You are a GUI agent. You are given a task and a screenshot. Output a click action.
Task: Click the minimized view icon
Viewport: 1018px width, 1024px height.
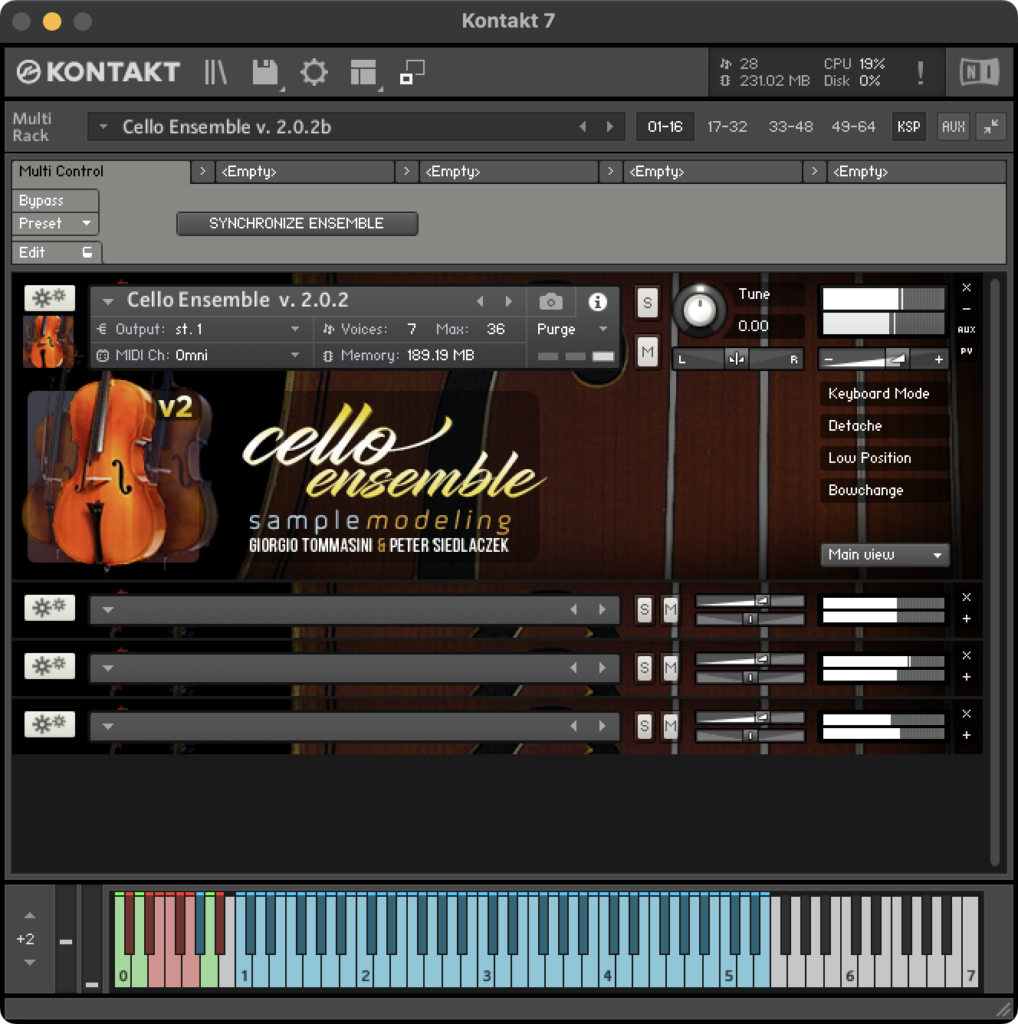coord(412,72)
